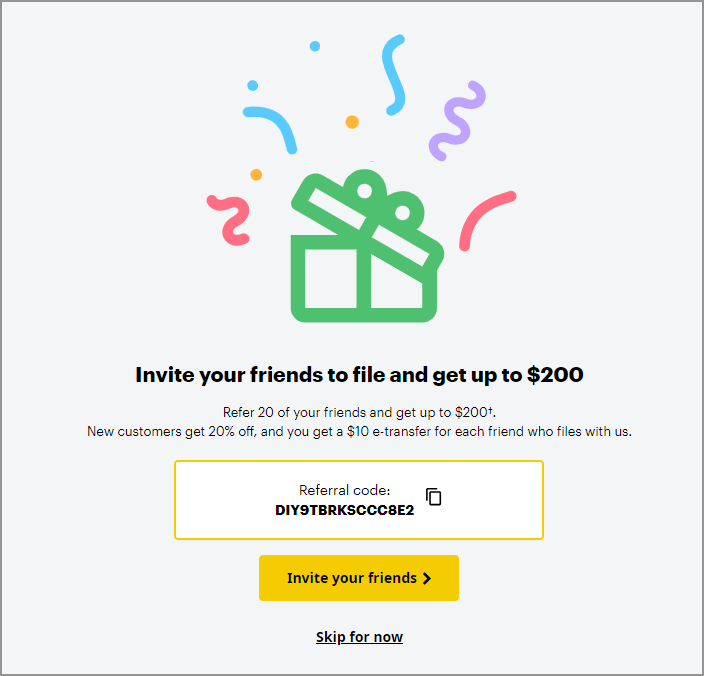Click the heading about getting up to $200
This screenshot has height=676, width=704.
click(x=359, y=375)
